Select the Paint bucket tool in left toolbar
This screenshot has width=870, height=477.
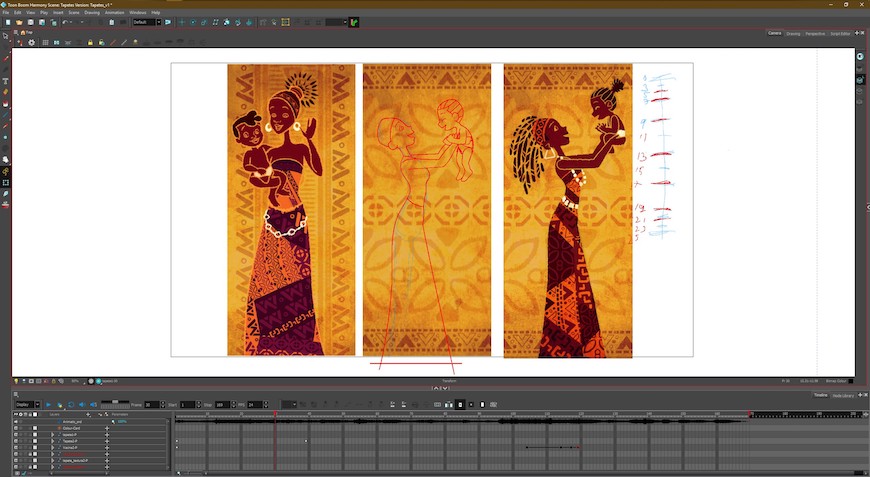(x=6, y=104)
